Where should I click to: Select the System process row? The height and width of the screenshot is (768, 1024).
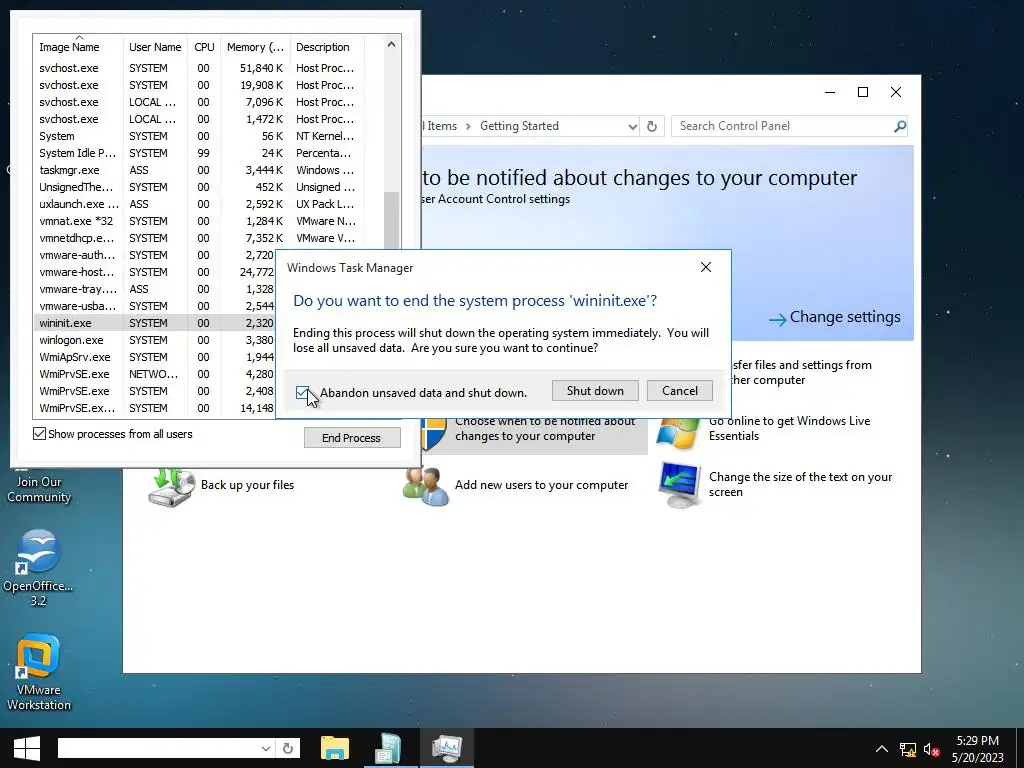pos(198,136)
